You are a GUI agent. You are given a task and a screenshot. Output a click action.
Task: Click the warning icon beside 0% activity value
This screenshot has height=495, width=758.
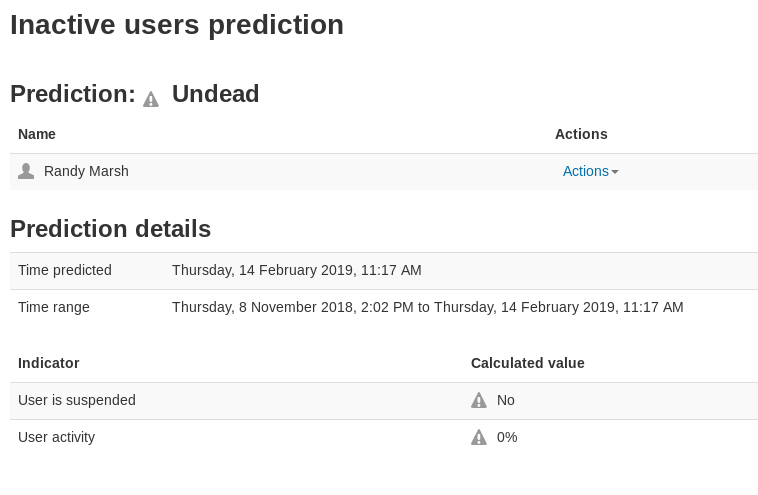(479, 437)
